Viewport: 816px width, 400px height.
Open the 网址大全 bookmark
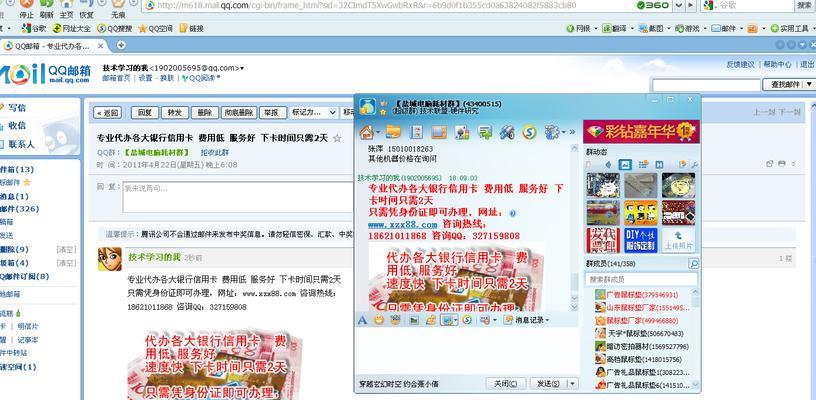tap(71, 29)
